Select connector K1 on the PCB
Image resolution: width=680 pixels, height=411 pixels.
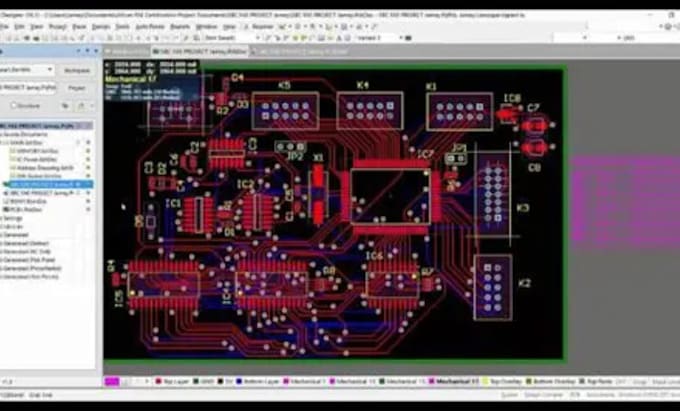pyautogui.click(x=460, y=111)
